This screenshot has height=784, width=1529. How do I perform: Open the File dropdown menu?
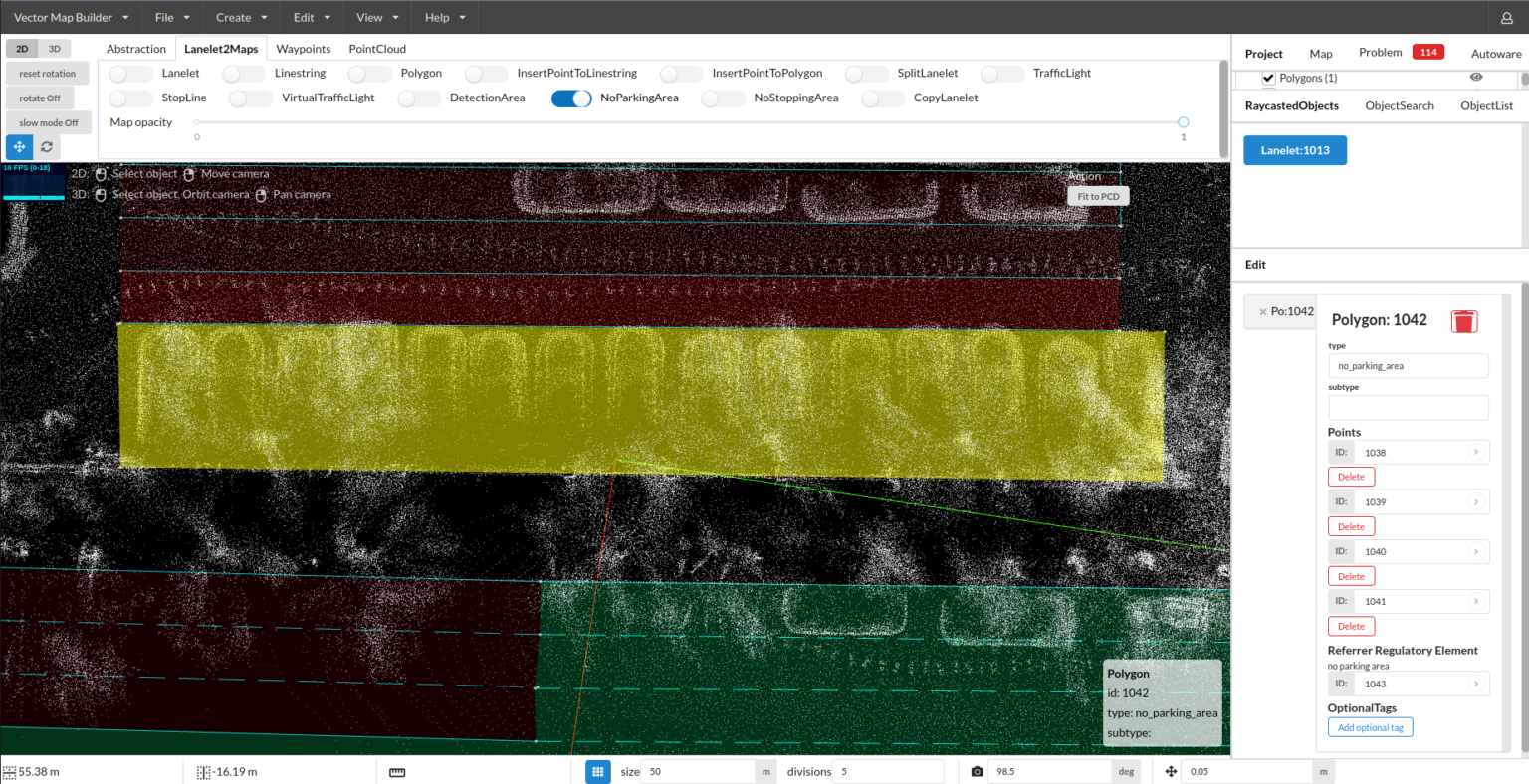[172, 17]
